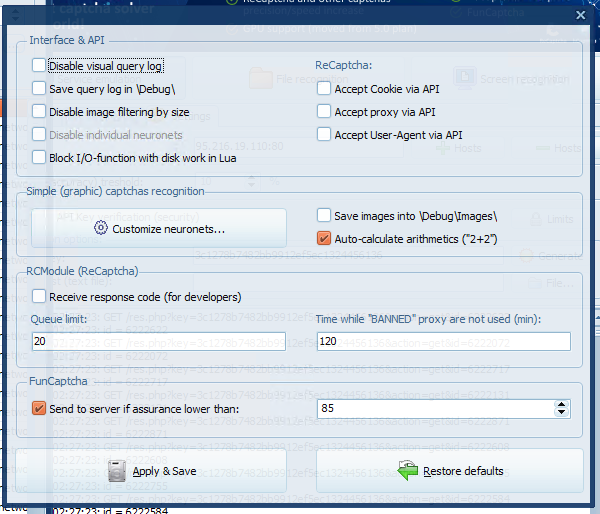This screenshot has height=514, width=600.
Task: Click the gear icon on Customize neuronets
Action: coord(100,229)
